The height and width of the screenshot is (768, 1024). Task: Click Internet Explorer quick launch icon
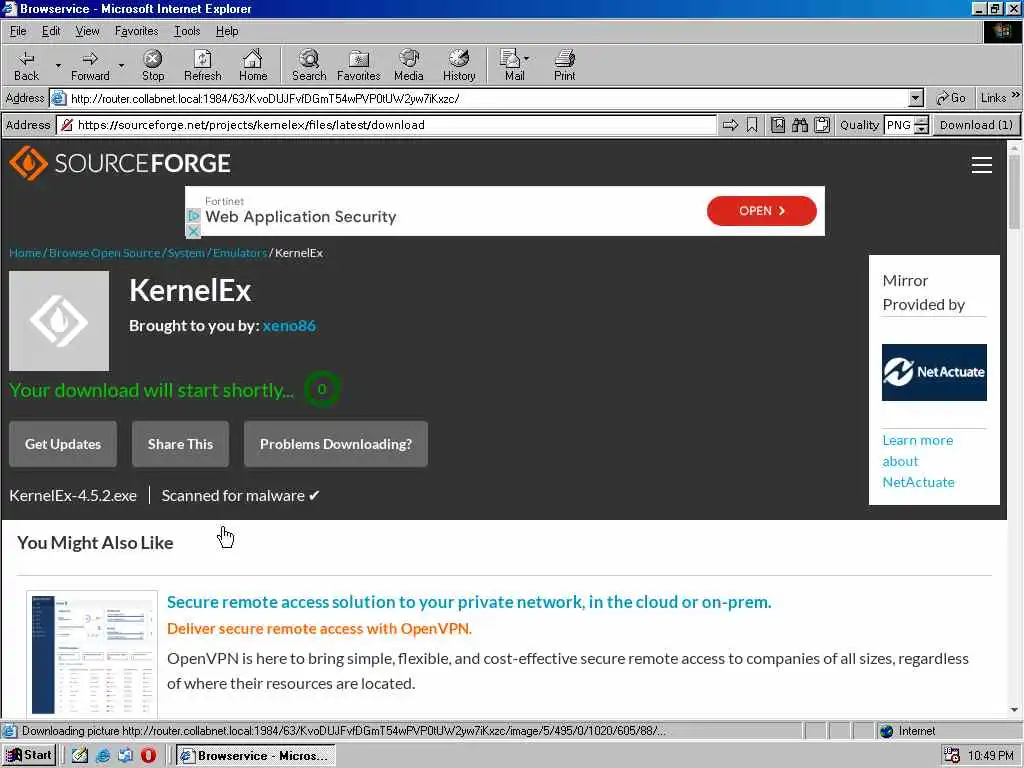[x=103, y=756]
